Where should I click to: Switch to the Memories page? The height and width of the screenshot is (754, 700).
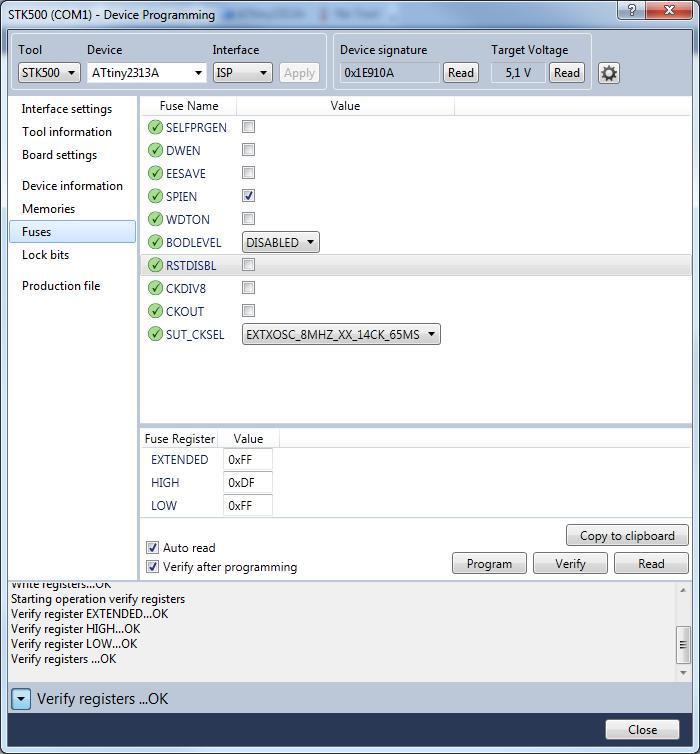click(49, 209)
